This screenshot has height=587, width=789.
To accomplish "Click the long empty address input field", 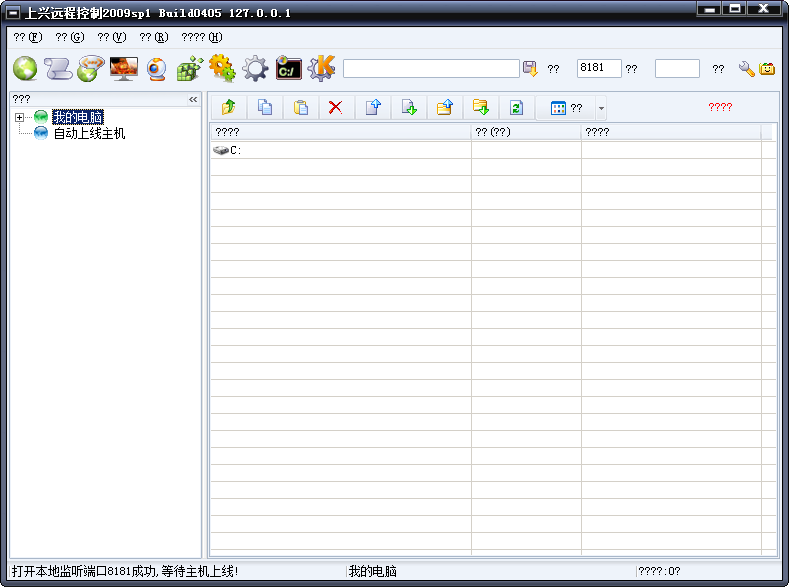I will (431, 68).
